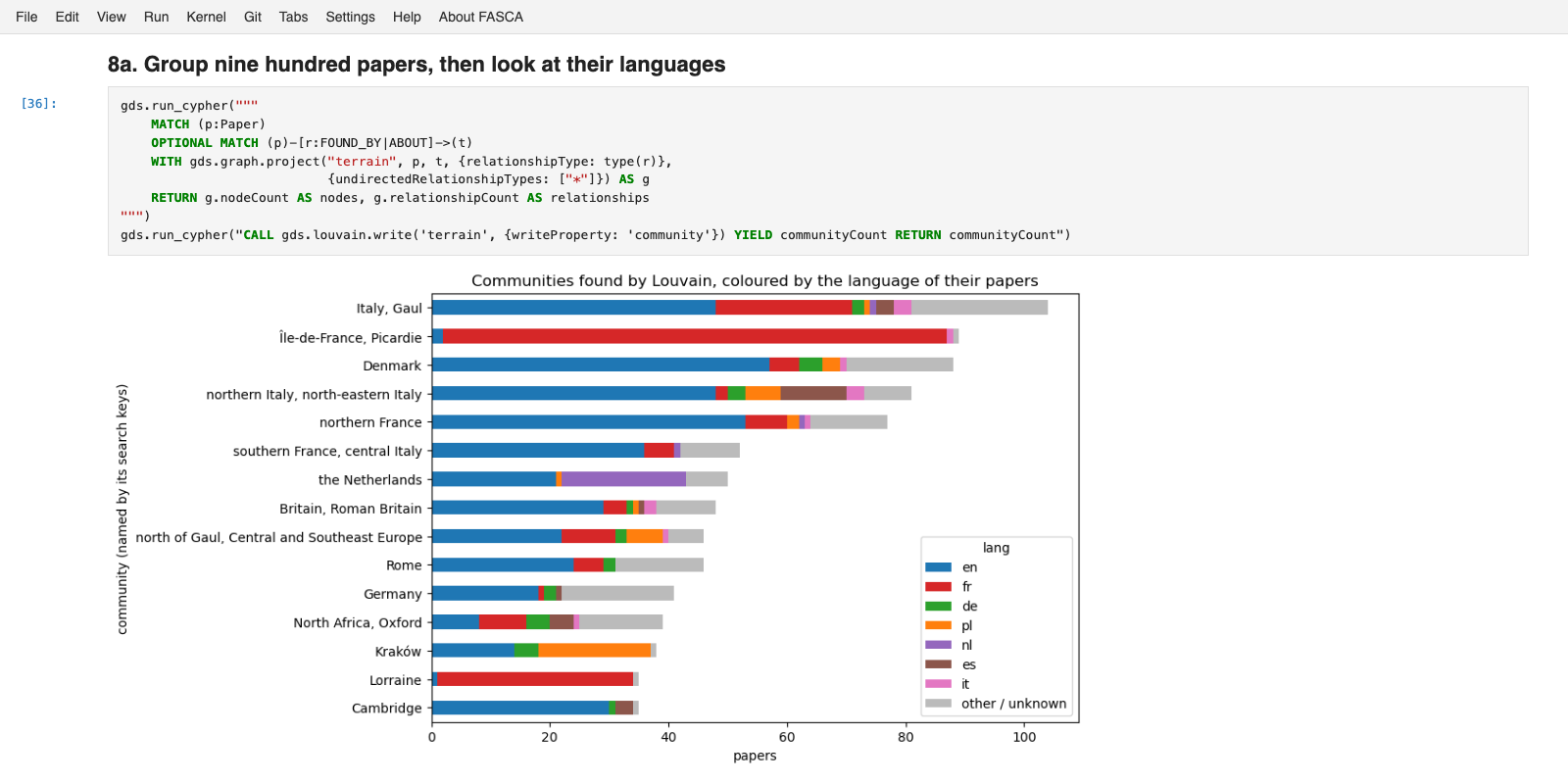The image size is (1568, 784).
Task: Click the brown 'es' legend swatch
Action: coord(938,664)
